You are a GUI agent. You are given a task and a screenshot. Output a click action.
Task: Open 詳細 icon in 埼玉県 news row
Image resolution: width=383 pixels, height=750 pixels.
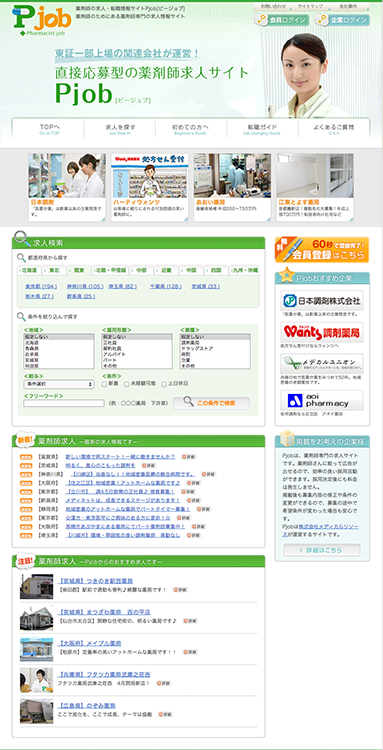pos(195,535)
